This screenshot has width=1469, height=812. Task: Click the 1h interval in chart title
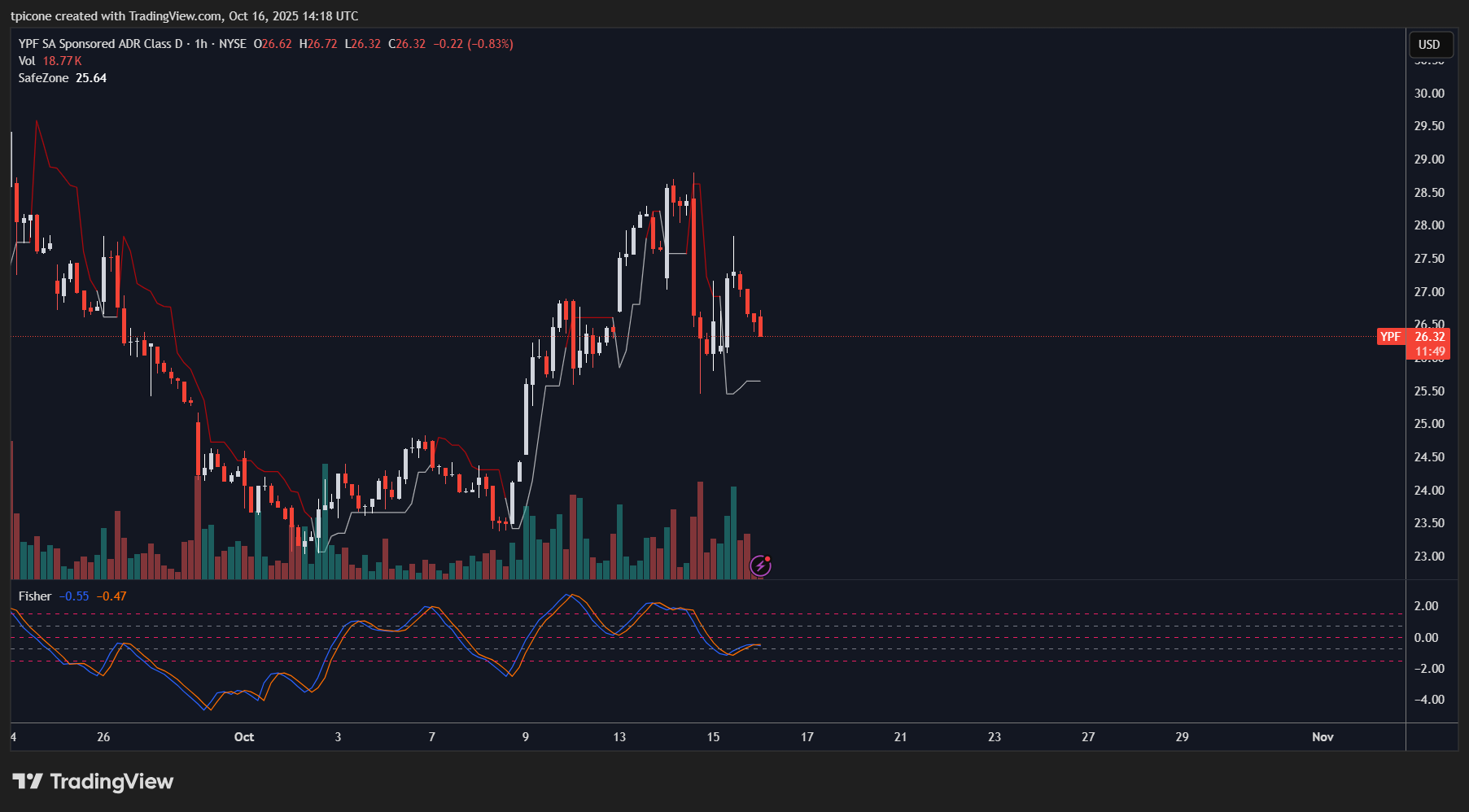tap(201, 44)
